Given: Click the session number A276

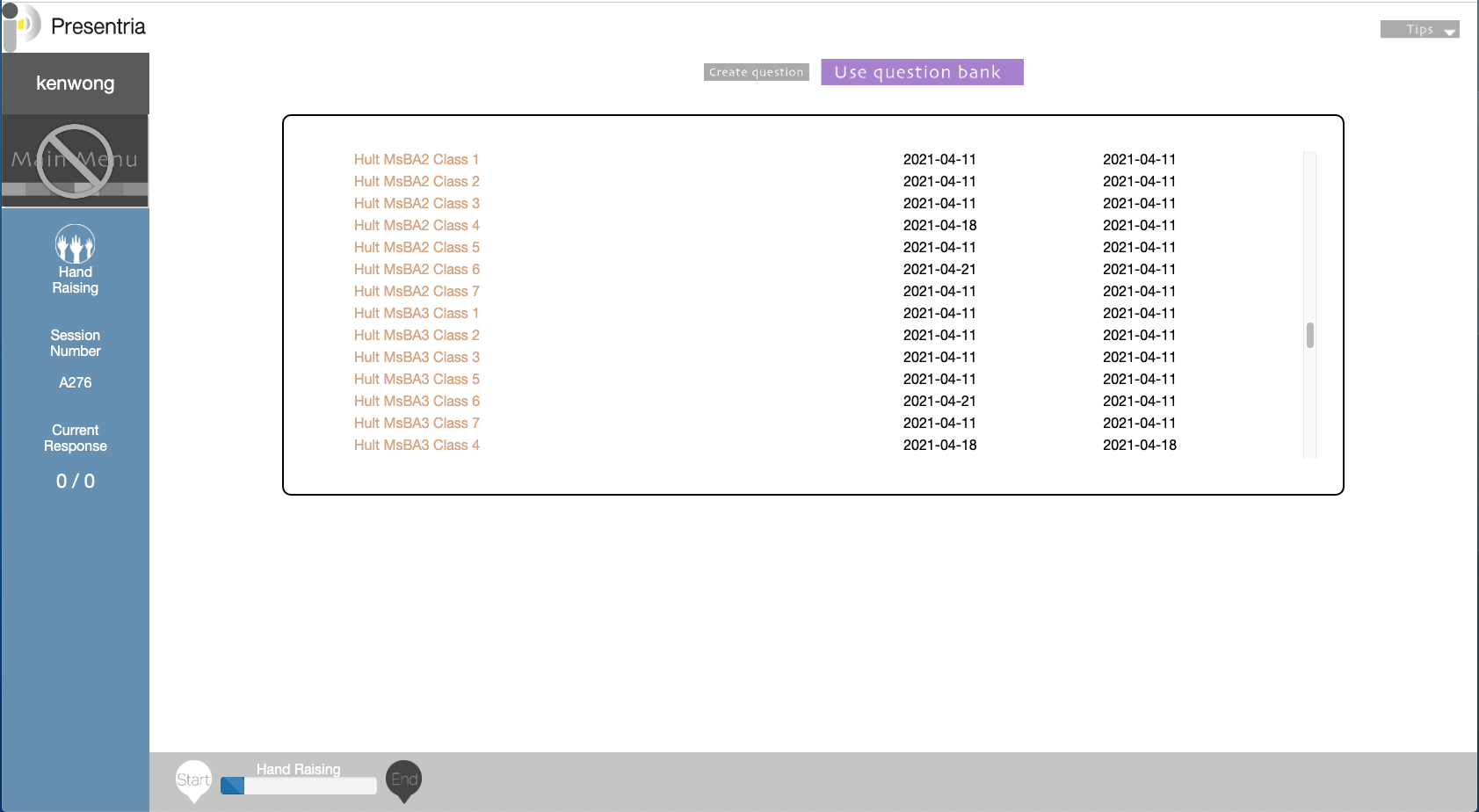Looking at the screenshot, I should point(76,382).
